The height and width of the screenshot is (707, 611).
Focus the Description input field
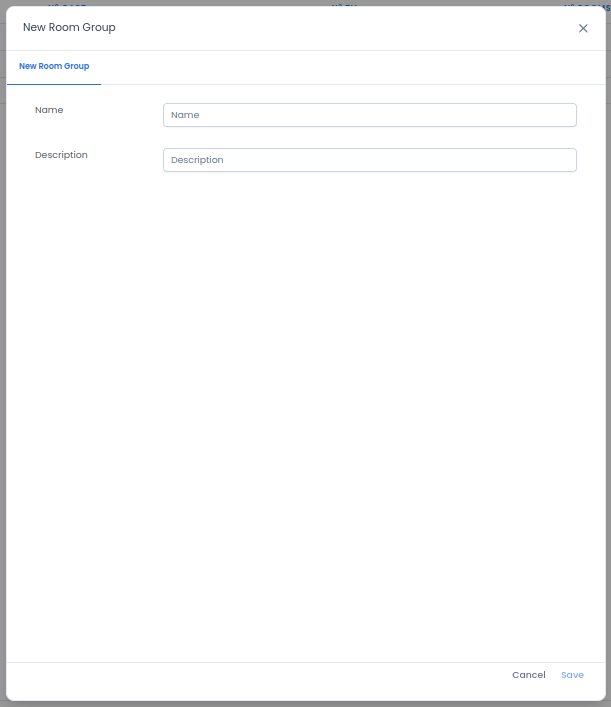370,160
